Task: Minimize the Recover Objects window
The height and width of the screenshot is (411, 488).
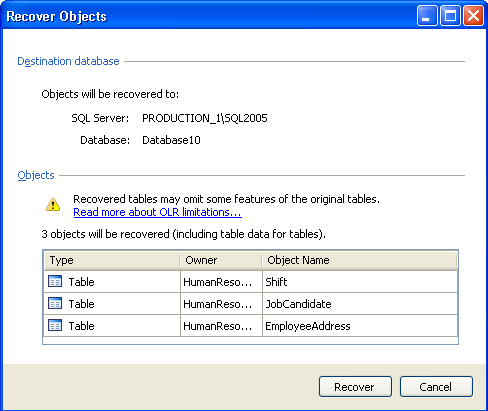Action: pyautogui.click(x=427, y=16)
